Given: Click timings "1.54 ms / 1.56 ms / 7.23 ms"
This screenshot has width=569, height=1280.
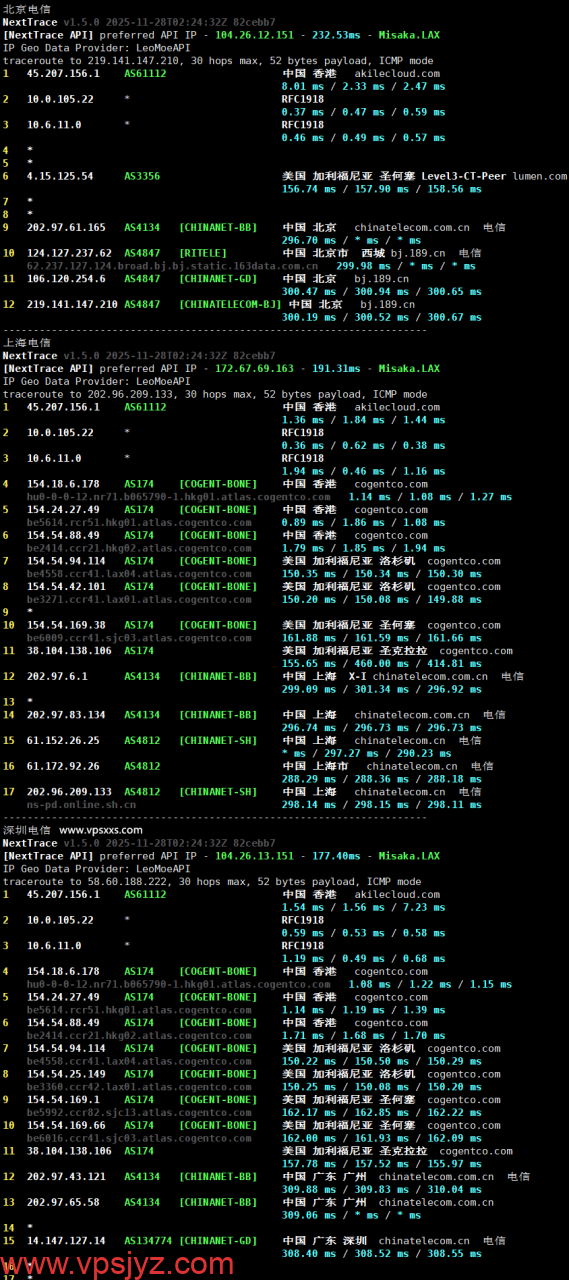Looking at the screenshot, I should (x=361, y=907).
